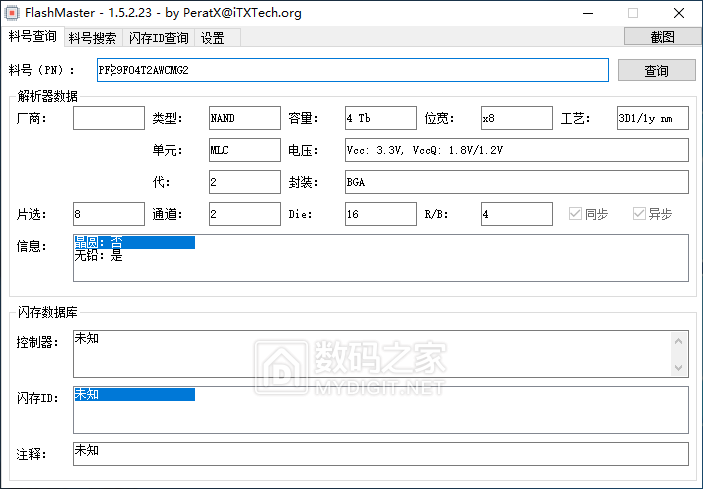Click the 料号 (PN) input field

352,70
